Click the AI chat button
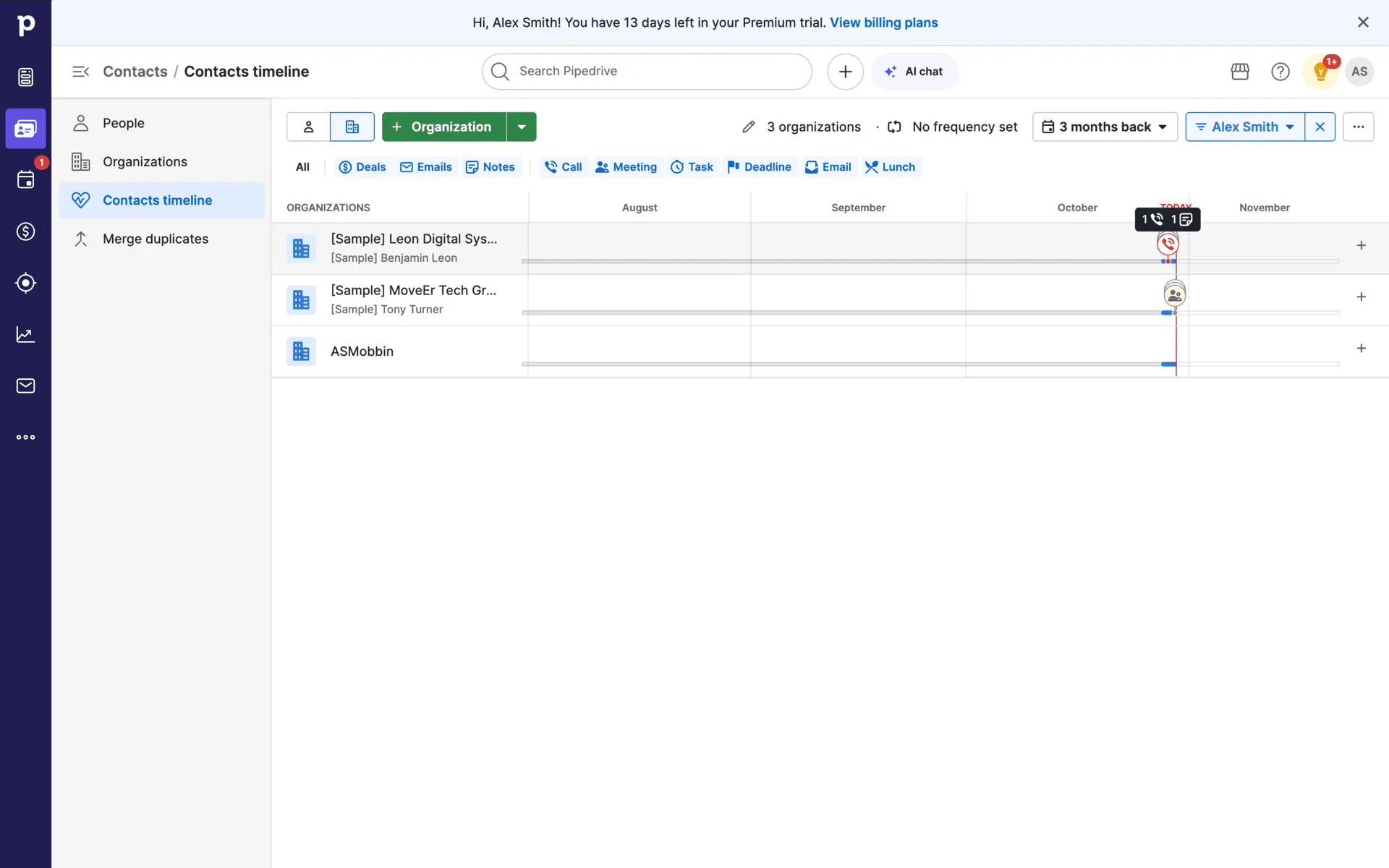This screenshot has width=1389, height=868. click(914, 72)
